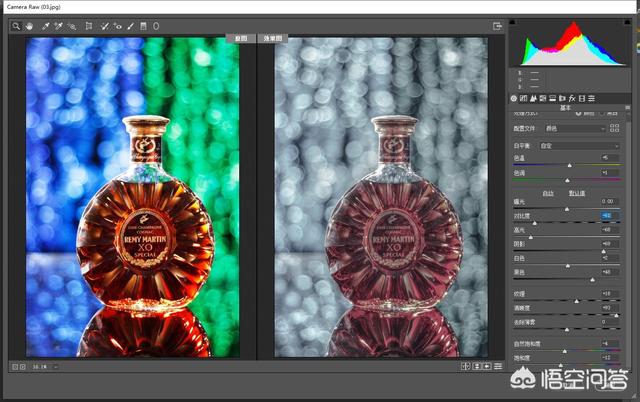Screen dimensions: 640x402
Task: Toggle full screen mode icon at top right
Action: (x=497, y=26)
